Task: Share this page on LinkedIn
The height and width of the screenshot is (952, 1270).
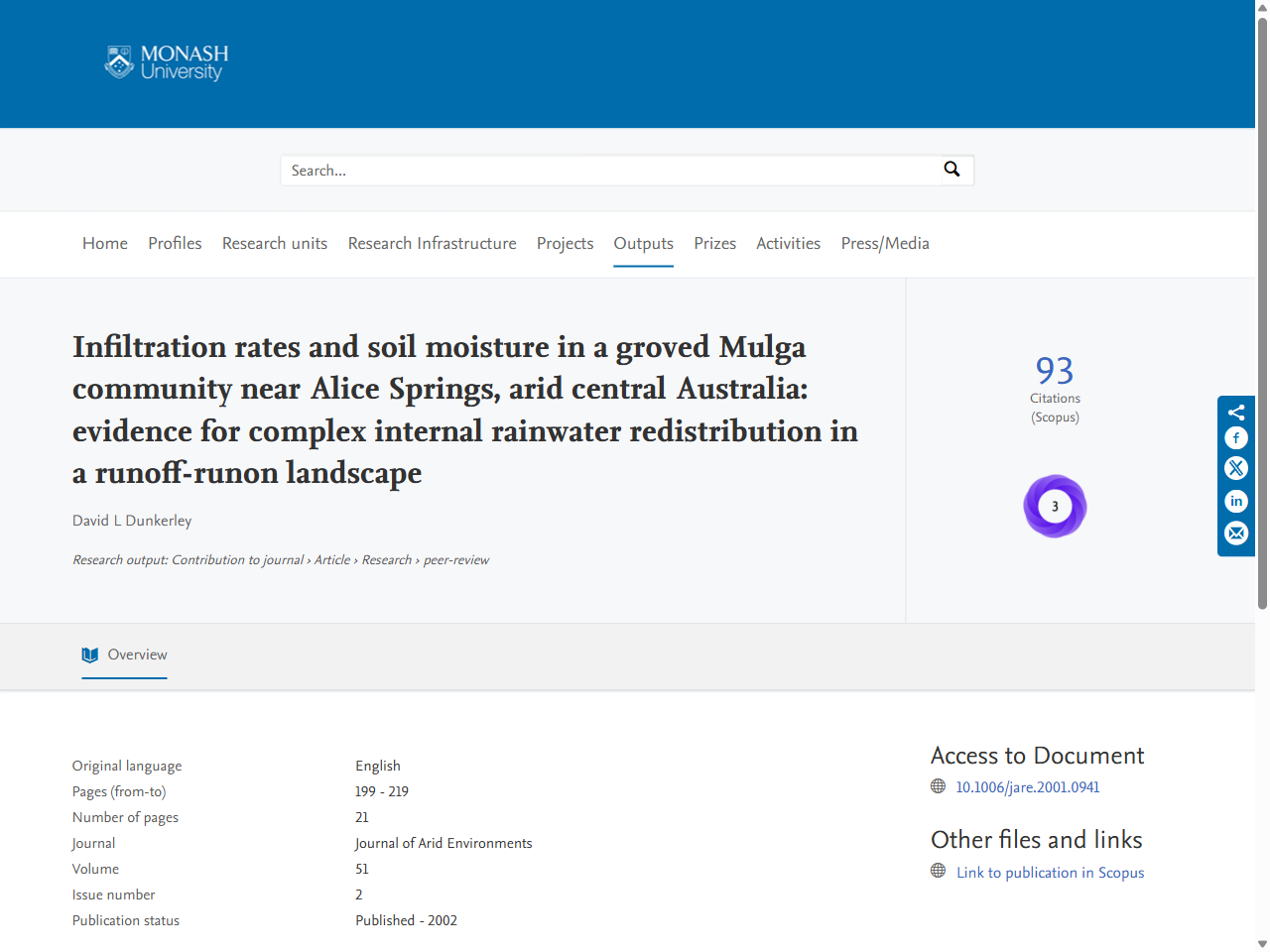Action: tap(1236, 502)
